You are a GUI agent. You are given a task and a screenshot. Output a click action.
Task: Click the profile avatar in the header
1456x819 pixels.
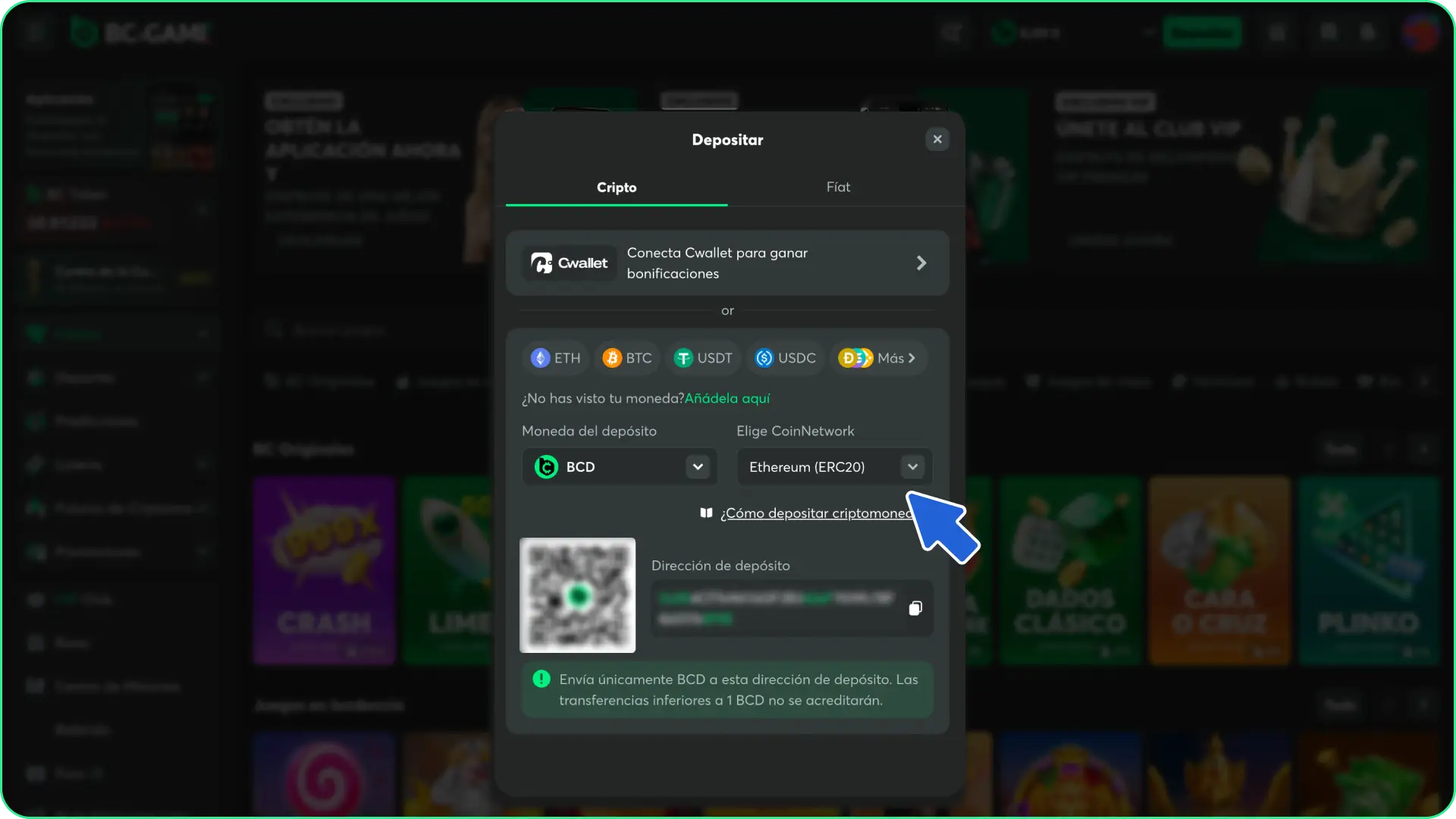pyautogui.click(x=1420, y=32)
